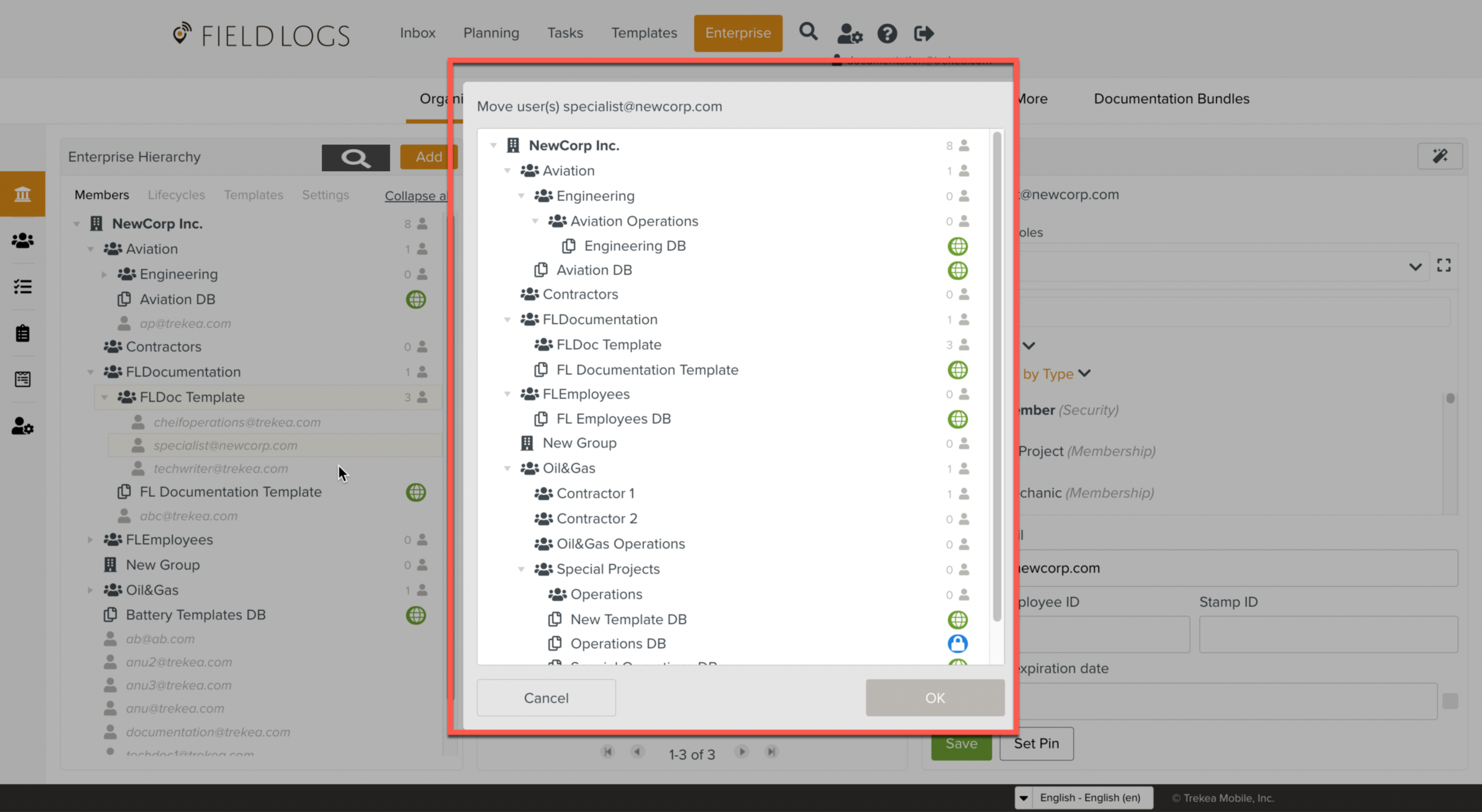The width and height of the screenshot is (1482, 812).
Task: Click the Stamp ID input field
Action: pos(1328,634)
